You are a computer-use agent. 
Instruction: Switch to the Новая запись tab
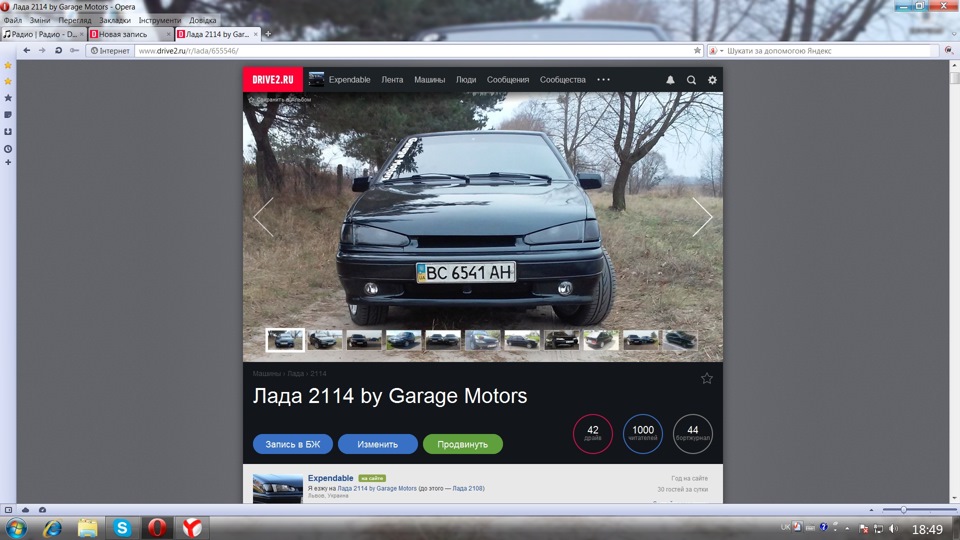pyautogui.click(x=122, y=34)
